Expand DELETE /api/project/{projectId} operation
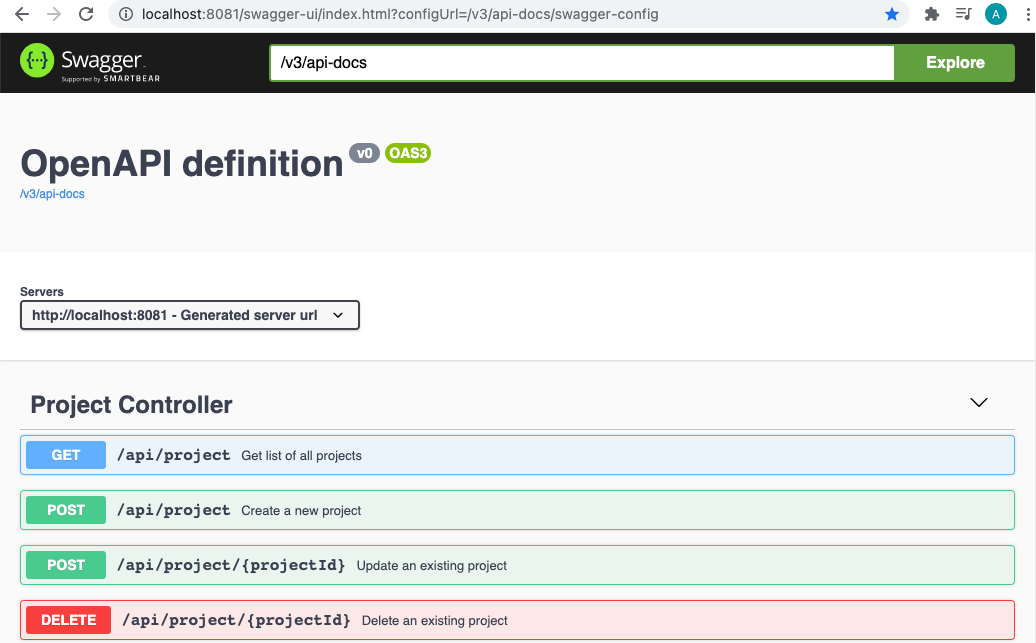 click(517, 620)
